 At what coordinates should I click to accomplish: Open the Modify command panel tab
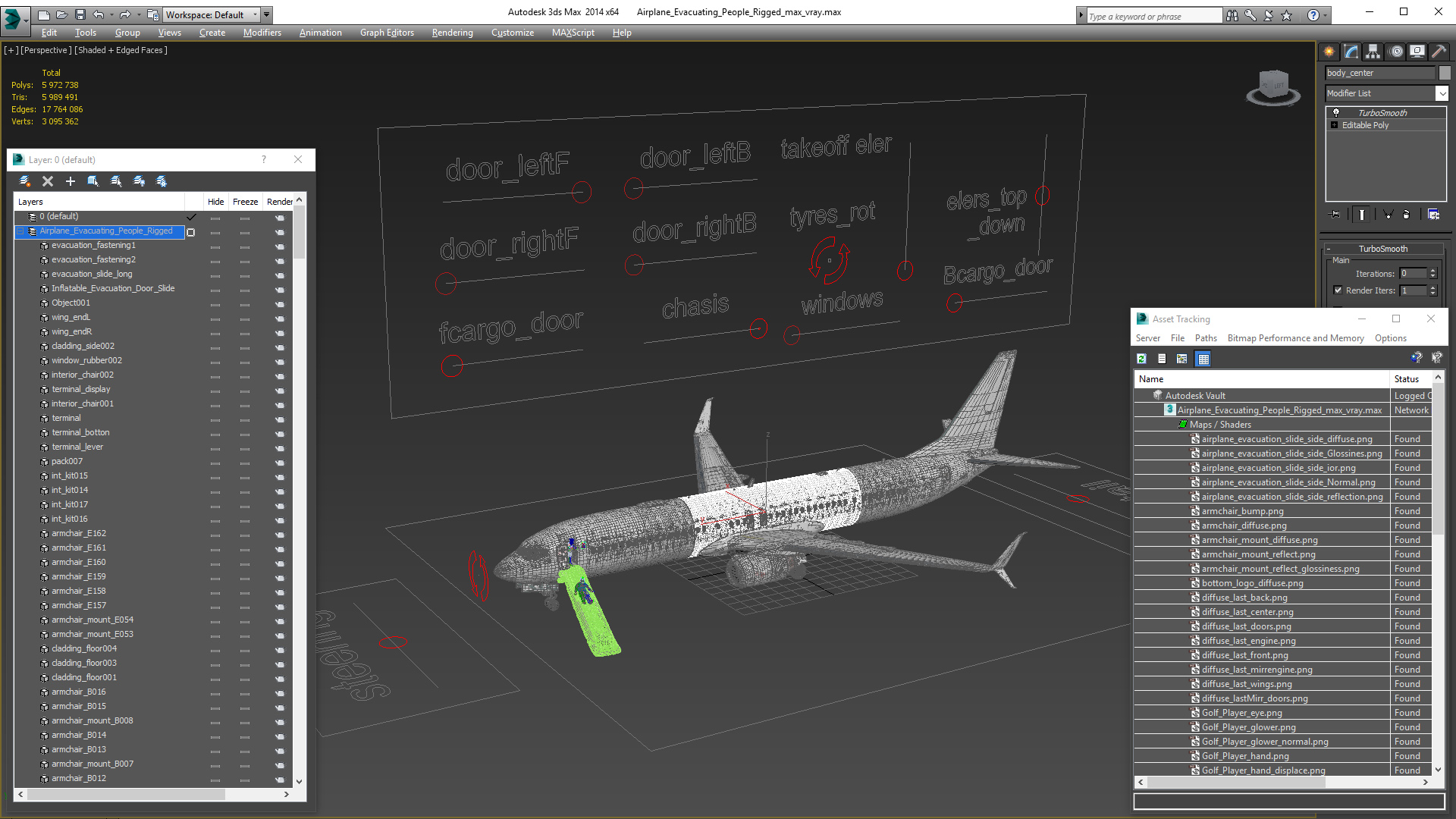coord(1351,52)
